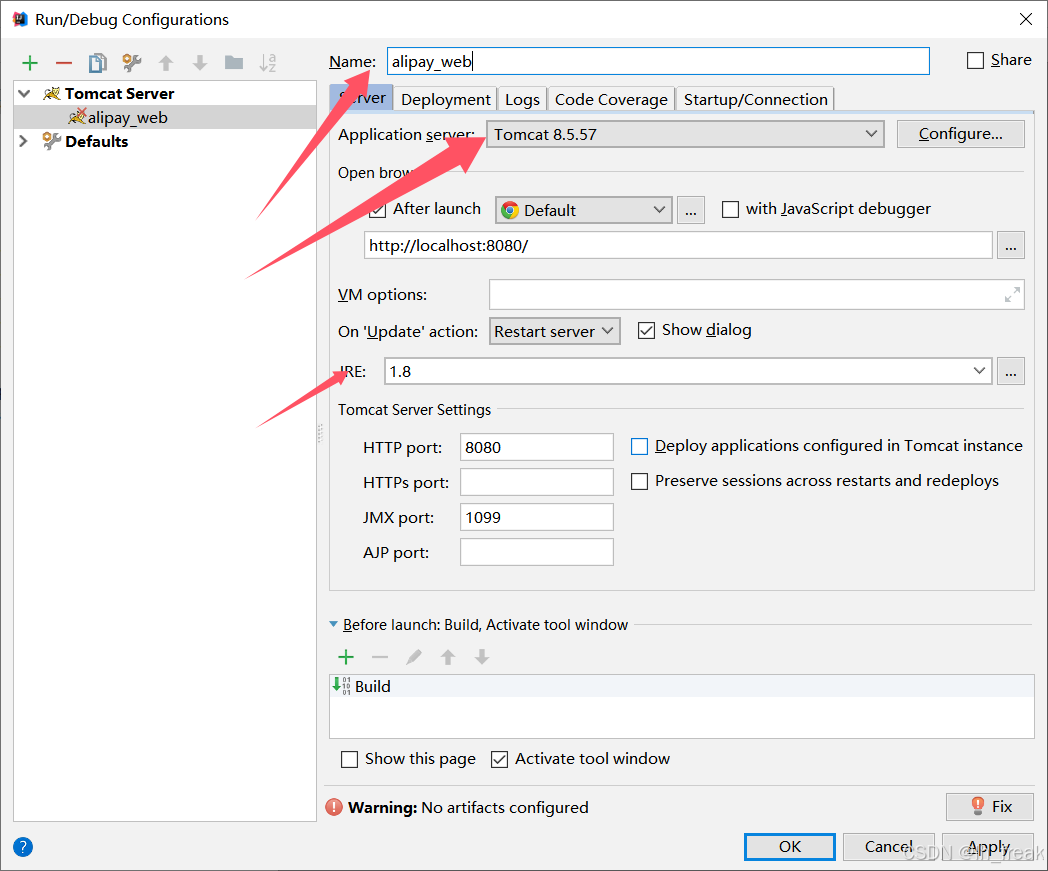This screenshot has width=1048, height=871.
Task: Open the edit defaults wrench icon
Action: [132, 63]
